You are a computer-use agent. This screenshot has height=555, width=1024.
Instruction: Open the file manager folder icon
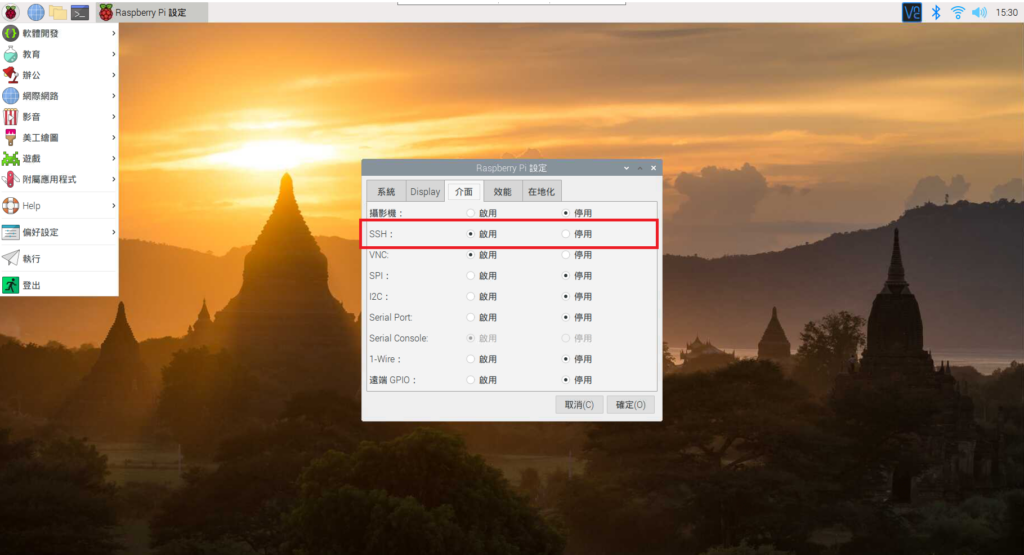(58, 12)
